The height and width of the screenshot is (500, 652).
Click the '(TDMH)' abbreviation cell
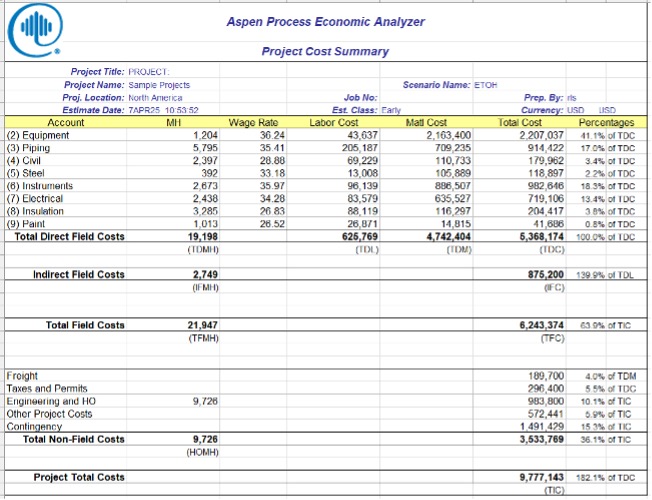(x=203, y=250)
